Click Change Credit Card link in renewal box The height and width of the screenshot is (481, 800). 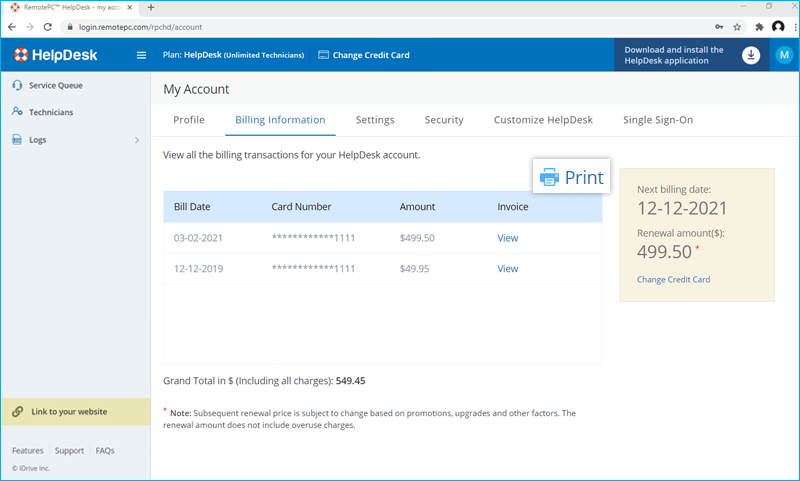pyautogui.click(x=673, y=279)
